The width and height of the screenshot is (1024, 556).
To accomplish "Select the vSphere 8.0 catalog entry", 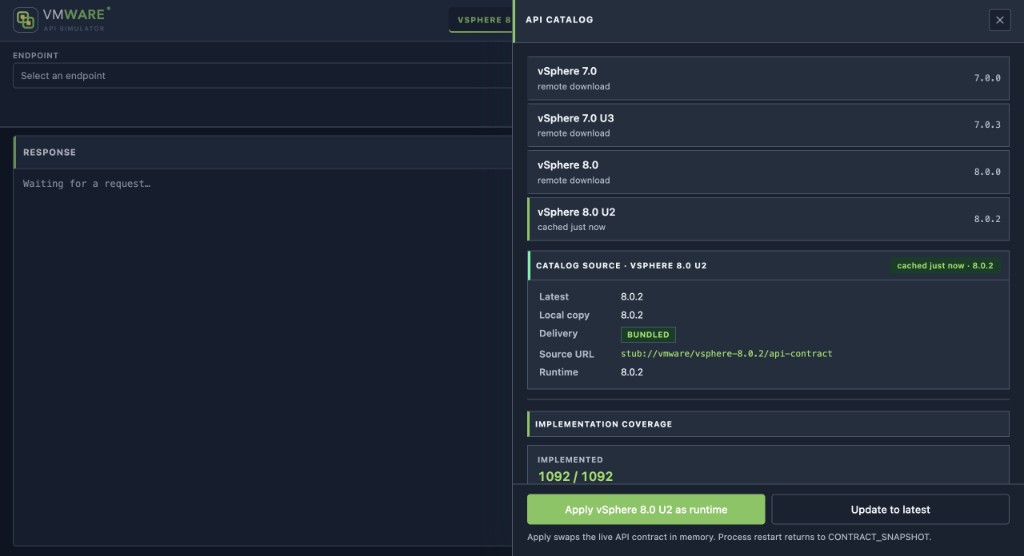I will click(768, 172).
